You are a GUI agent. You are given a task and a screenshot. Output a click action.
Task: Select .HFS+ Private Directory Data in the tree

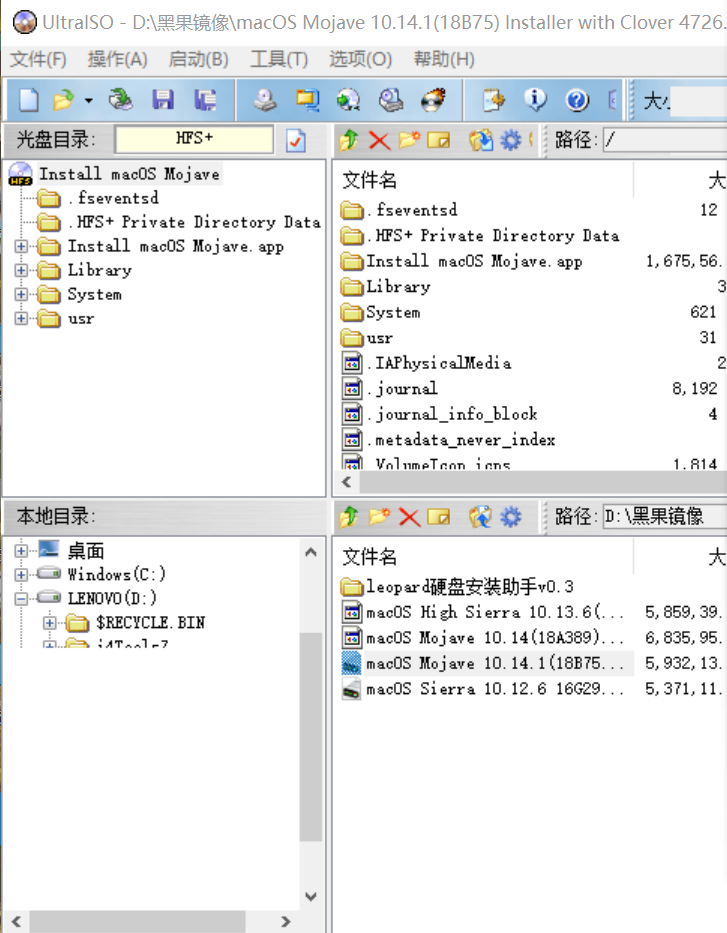coord(194,222)
